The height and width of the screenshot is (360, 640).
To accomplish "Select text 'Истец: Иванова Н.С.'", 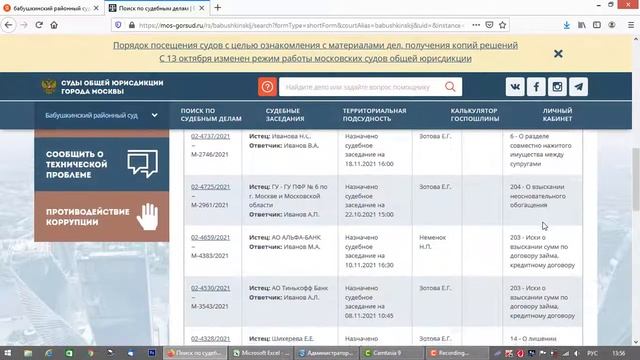I will [x=280, y=136].
